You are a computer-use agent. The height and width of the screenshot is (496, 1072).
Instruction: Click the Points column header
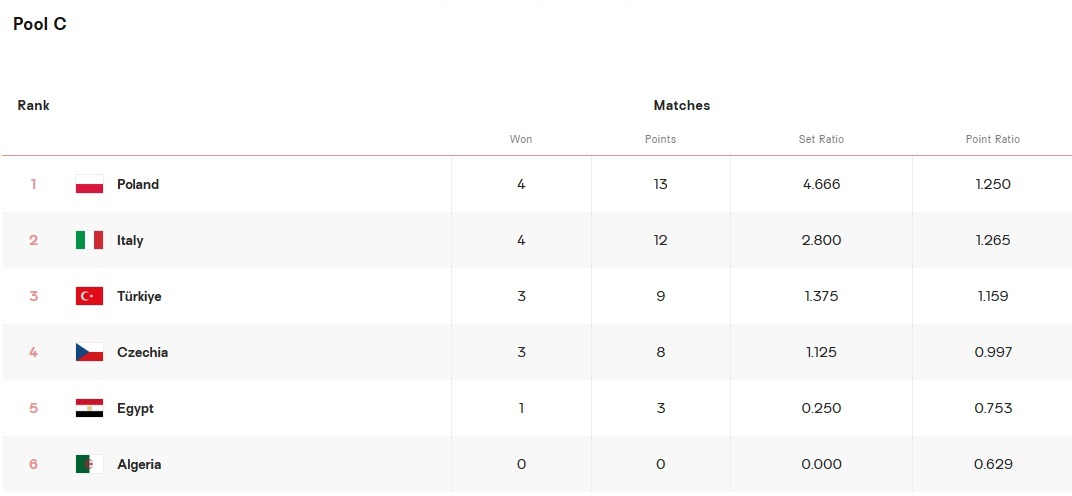click(660, 140)
